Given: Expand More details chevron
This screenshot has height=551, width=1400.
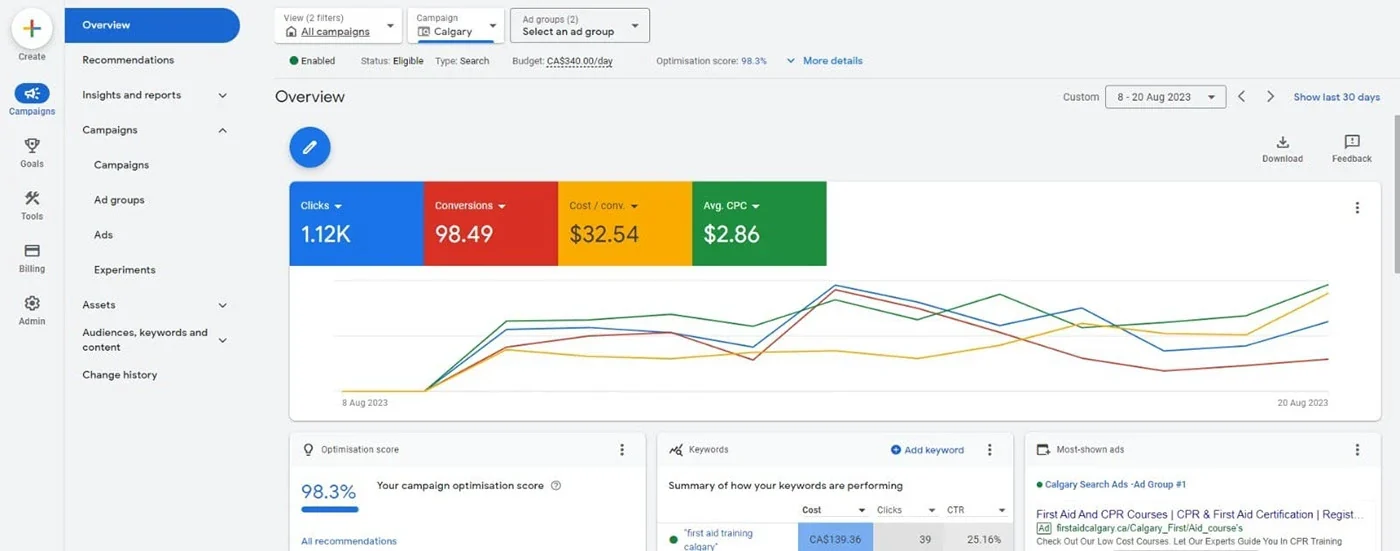Looking at the screenshot, I should (x=791, y=61).
